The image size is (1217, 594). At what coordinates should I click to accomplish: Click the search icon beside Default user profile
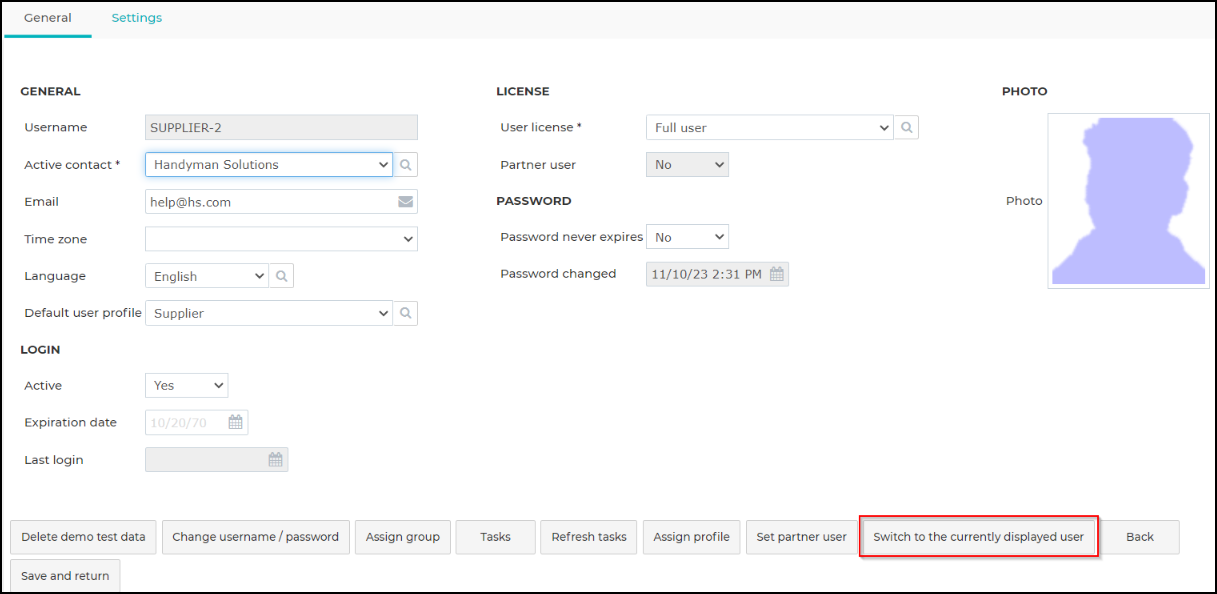point(406,313)
